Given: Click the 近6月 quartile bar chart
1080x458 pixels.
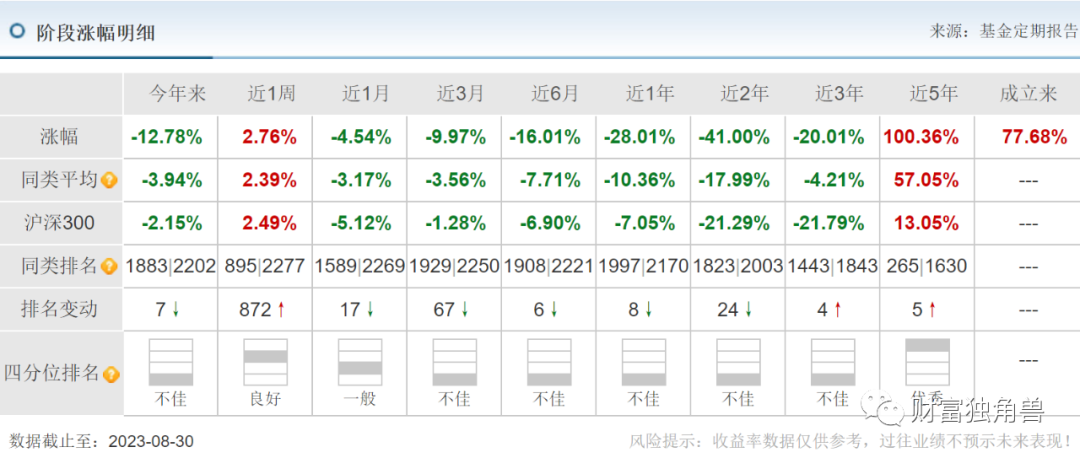Looking at the screenshot, I should pos(549,362).
